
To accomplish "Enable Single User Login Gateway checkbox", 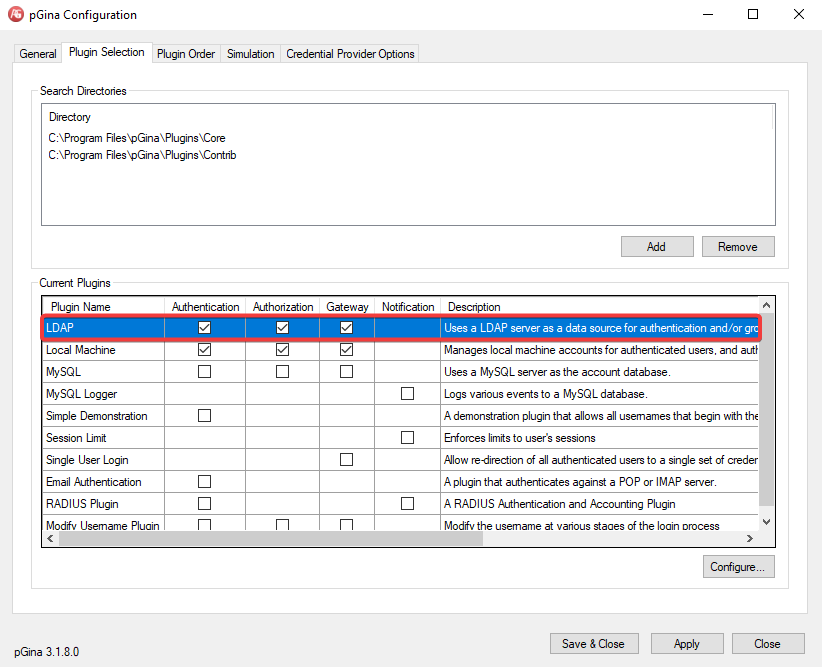I will [346, 460].
